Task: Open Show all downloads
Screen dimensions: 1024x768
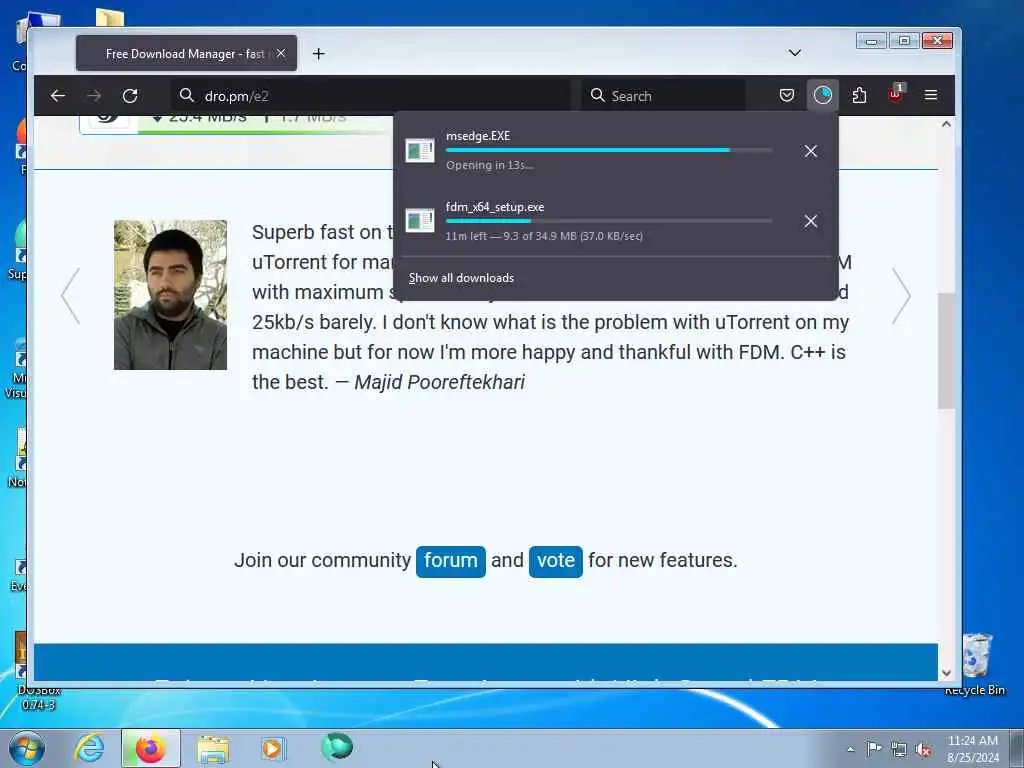Action: point(461,278)
